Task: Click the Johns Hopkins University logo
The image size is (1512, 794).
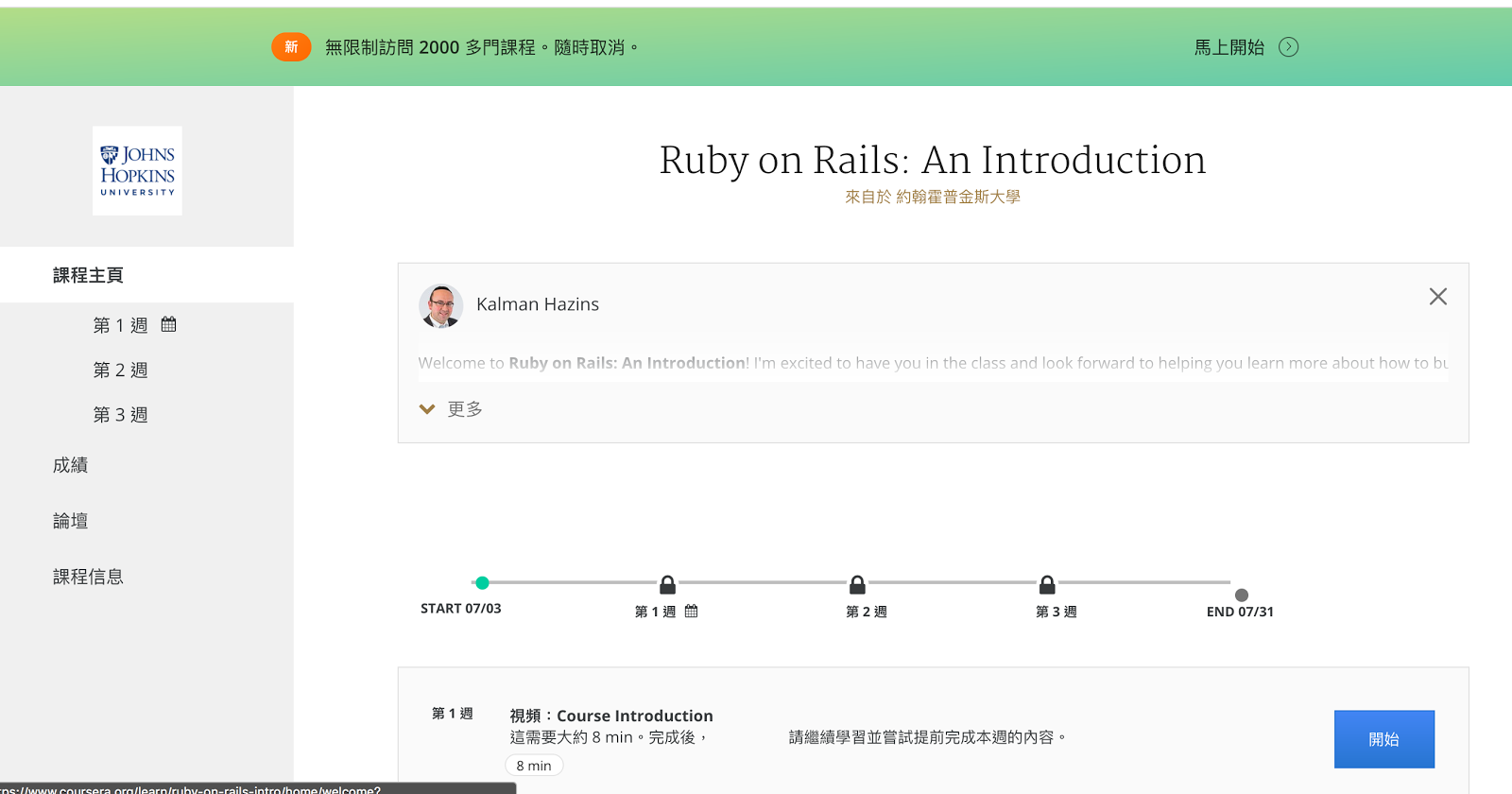Action: (x=137, y=171)
